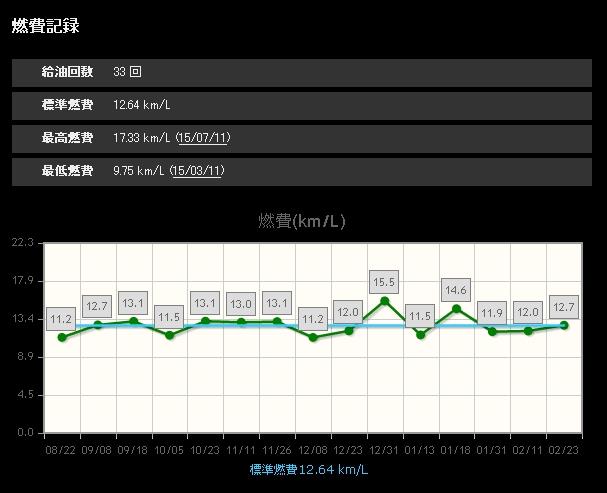
Task: Select the 13.0 data label at 11/11
Action: coord(241,304)
